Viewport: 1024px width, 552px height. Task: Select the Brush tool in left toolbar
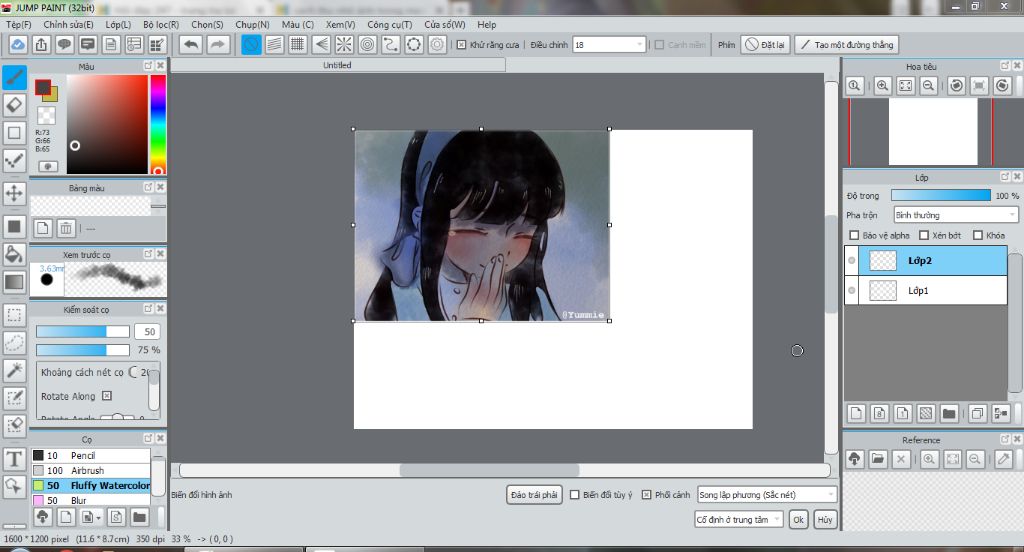click(x=14, y=77)
